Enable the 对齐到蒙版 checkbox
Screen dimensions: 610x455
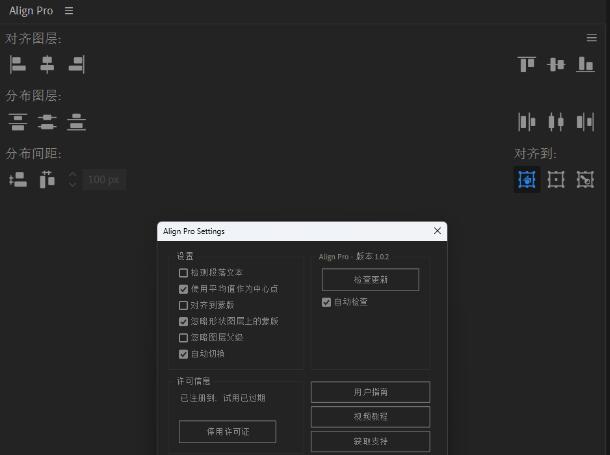183,305
